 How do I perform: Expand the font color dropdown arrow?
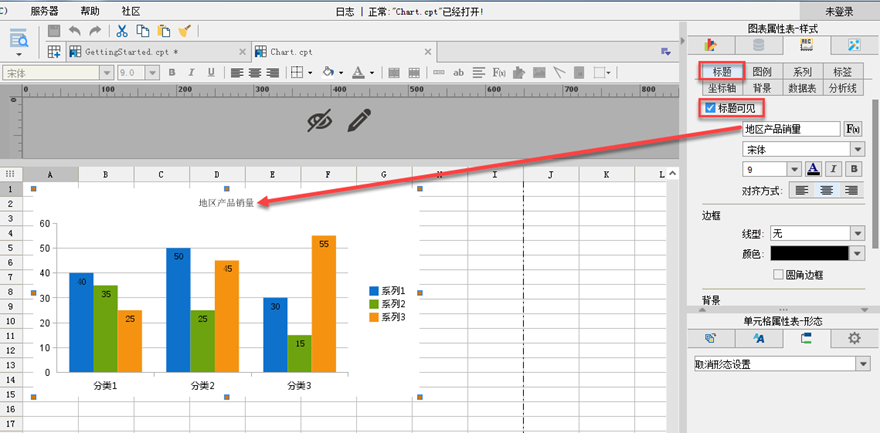click(372, 73)
